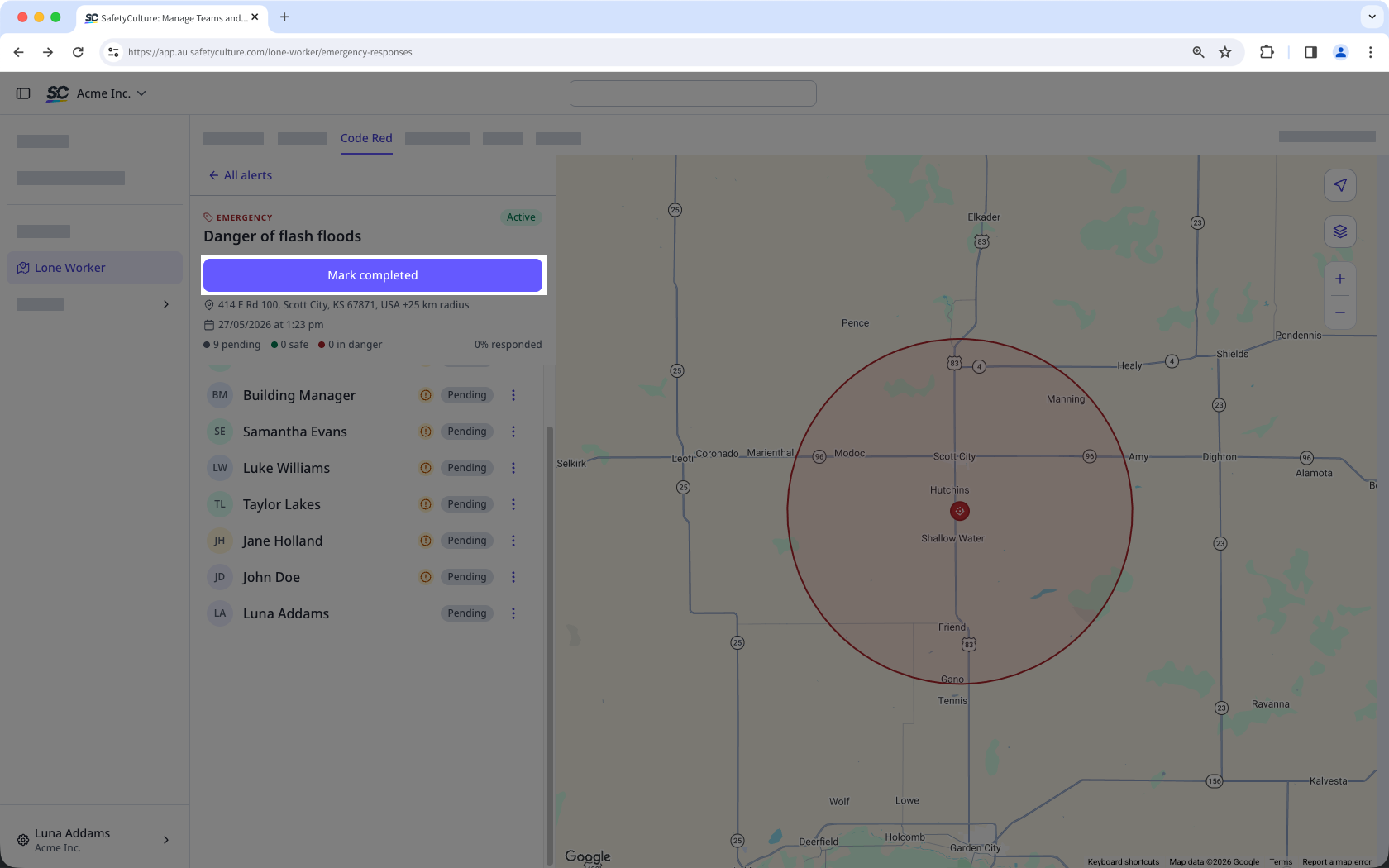Open more options for Luna Addams
Image resolution: width=1389 pixels, height=868 pixels.
coord(513,613)
